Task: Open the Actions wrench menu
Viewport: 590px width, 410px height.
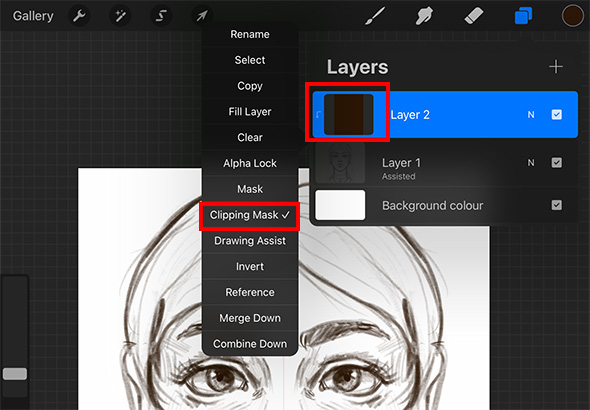Action: (x=79, y=16)
